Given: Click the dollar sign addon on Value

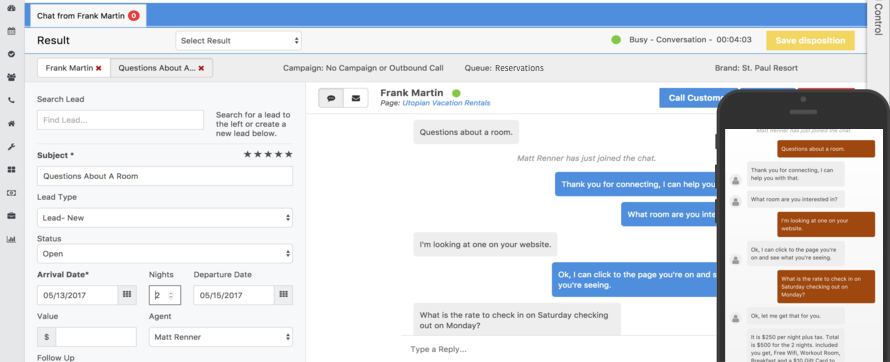Looking at the screenshot, I should tap(46, 337).
